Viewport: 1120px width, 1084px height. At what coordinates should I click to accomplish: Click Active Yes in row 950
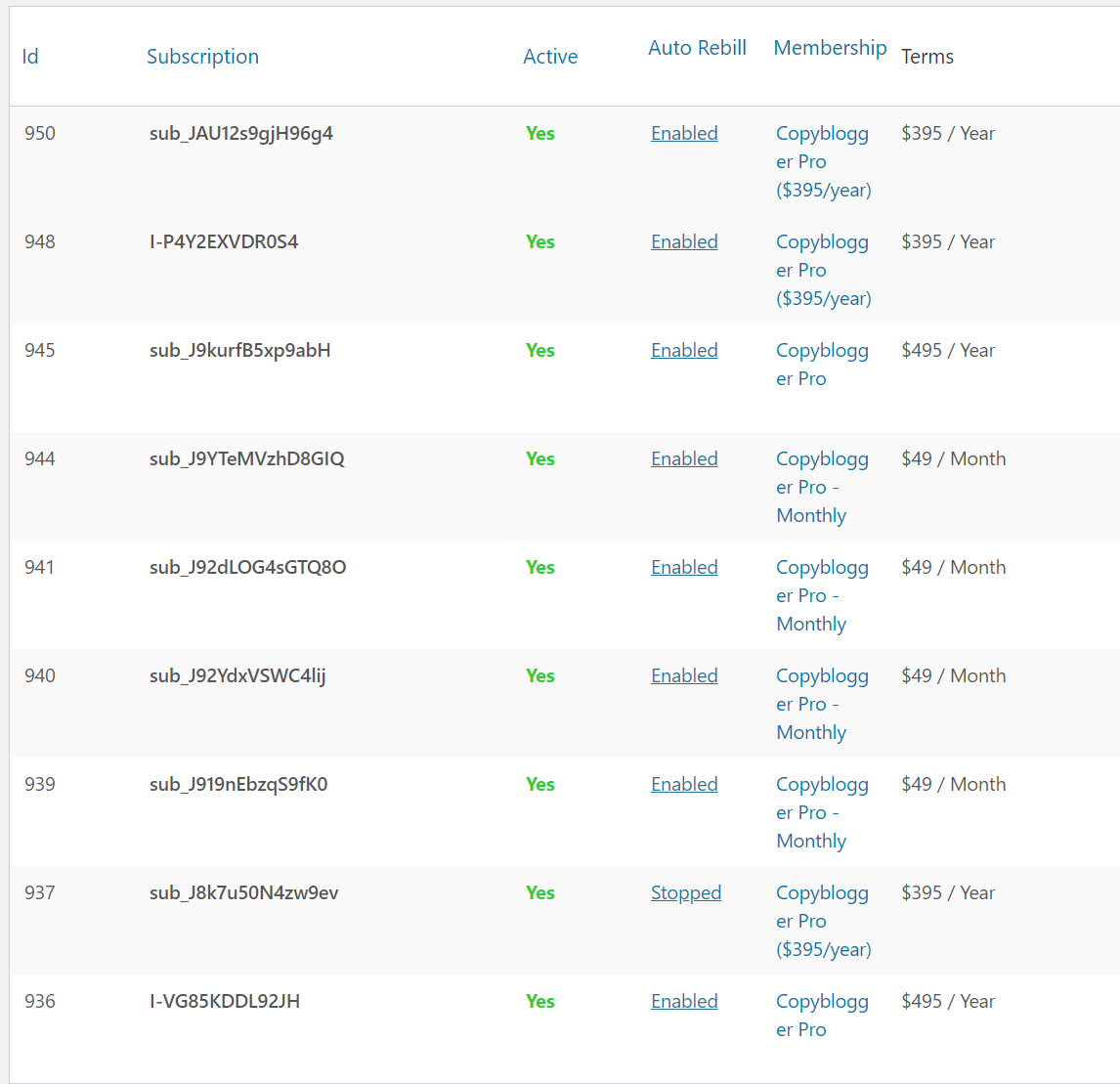(540, 134)
